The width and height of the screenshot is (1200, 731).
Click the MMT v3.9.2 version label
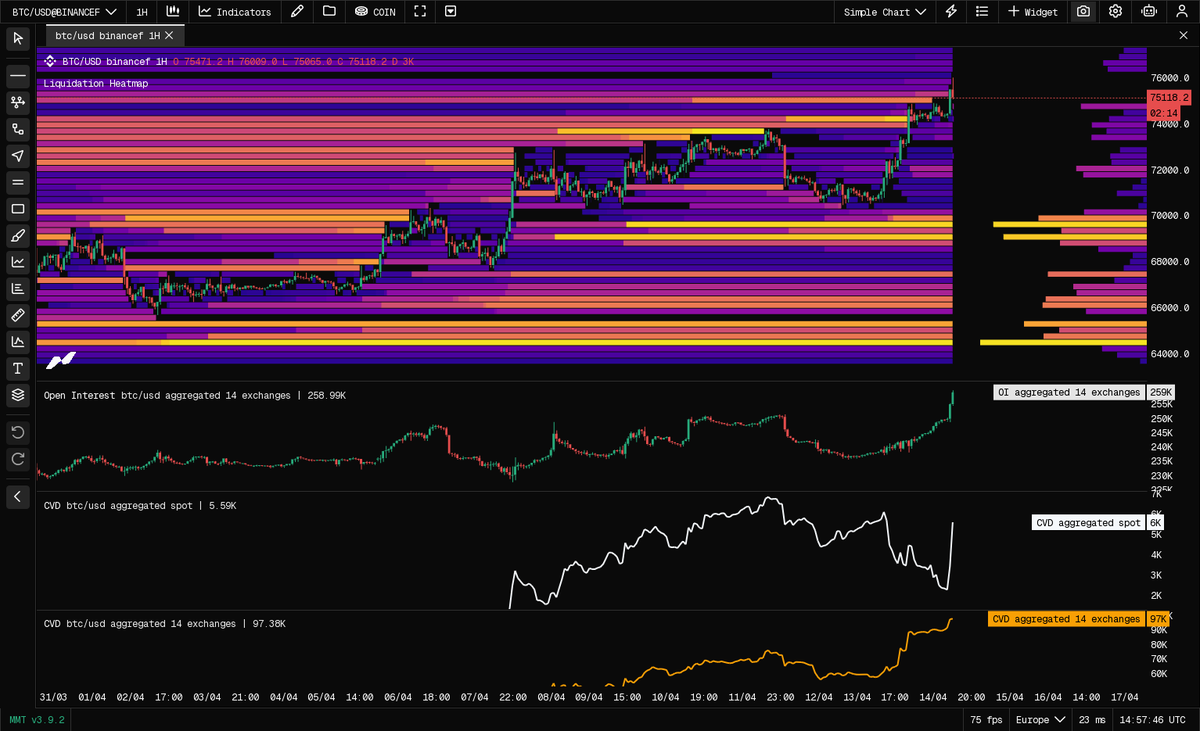(x=37, y=720)
